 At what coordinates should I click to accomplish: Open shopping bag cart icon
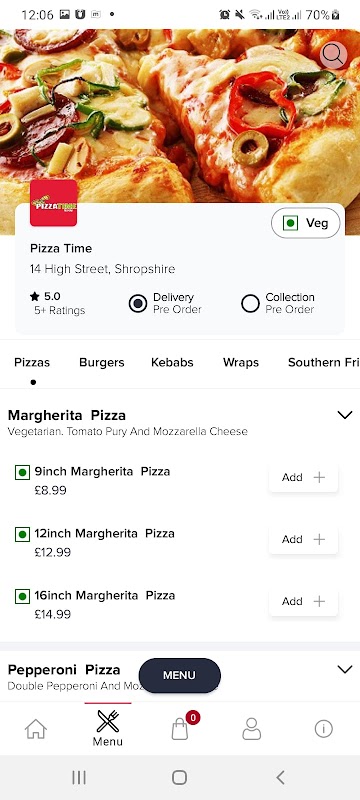pyautogui.click(x=180, y=729)
